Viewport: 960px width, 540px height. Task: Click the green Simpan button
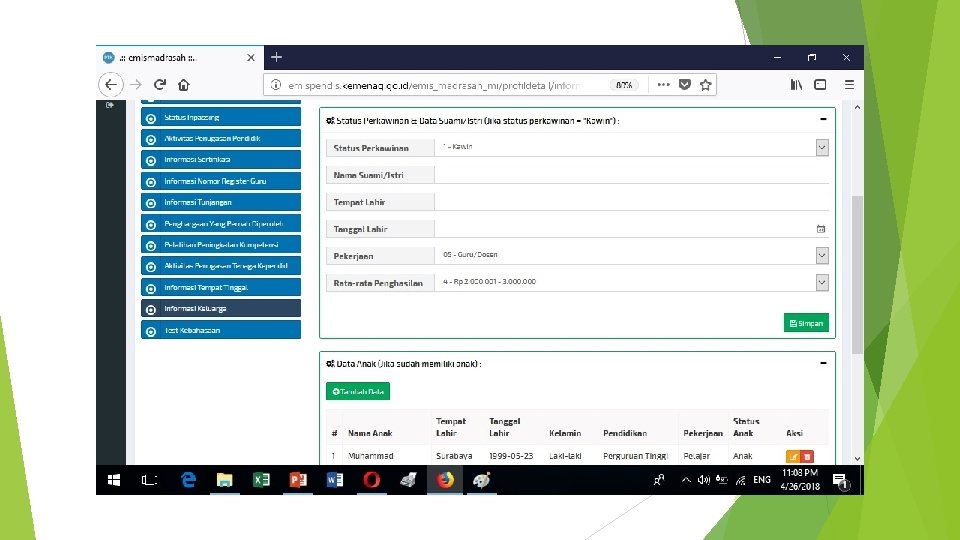click(x=806, y=323)
